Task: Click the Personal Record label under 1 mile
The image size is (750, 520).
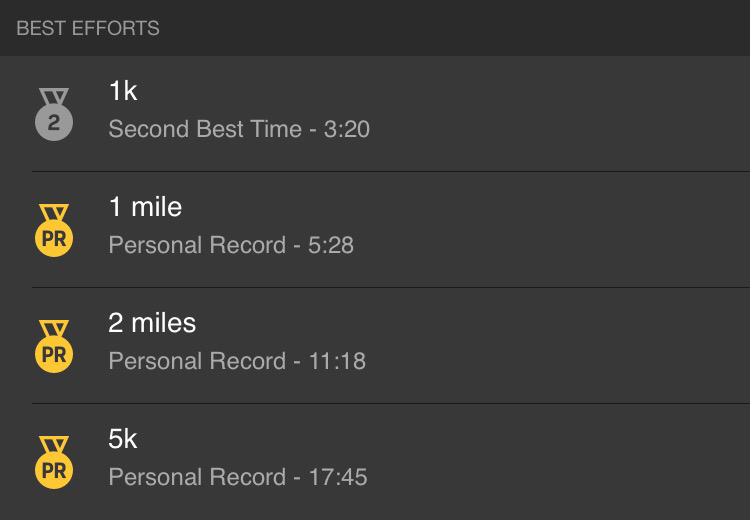Action: click(197, 245)
